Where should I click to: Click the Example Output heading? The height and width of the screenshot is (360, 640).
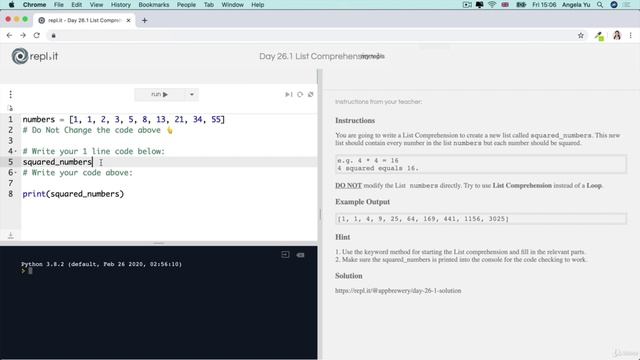point(362,202)
